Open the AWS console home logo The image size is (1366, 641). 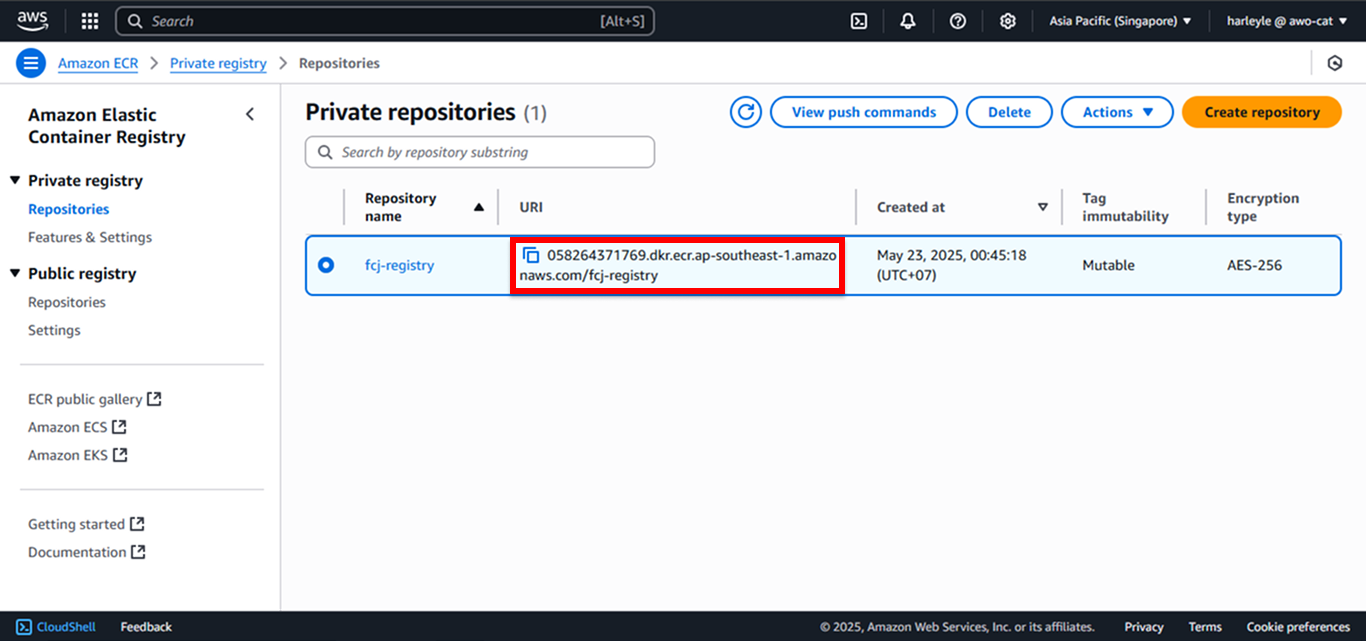pyautogui.click(x=32, y=20)
